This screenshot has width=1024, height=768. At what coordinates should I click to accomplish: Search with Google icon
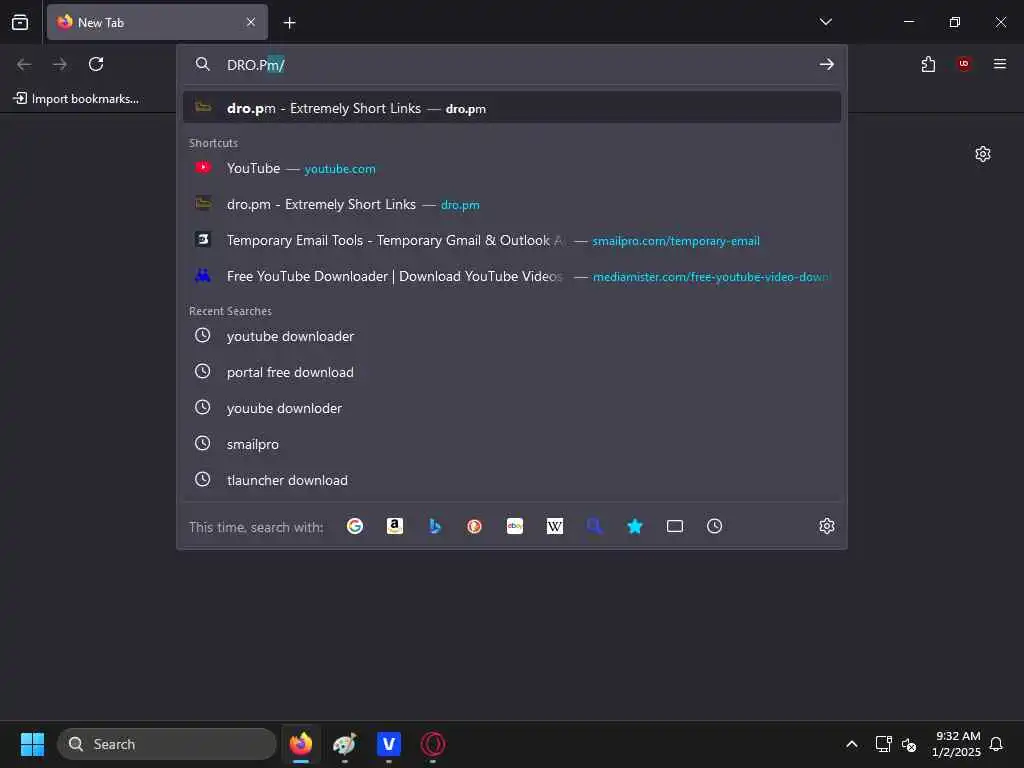click(x=355, y=526)
